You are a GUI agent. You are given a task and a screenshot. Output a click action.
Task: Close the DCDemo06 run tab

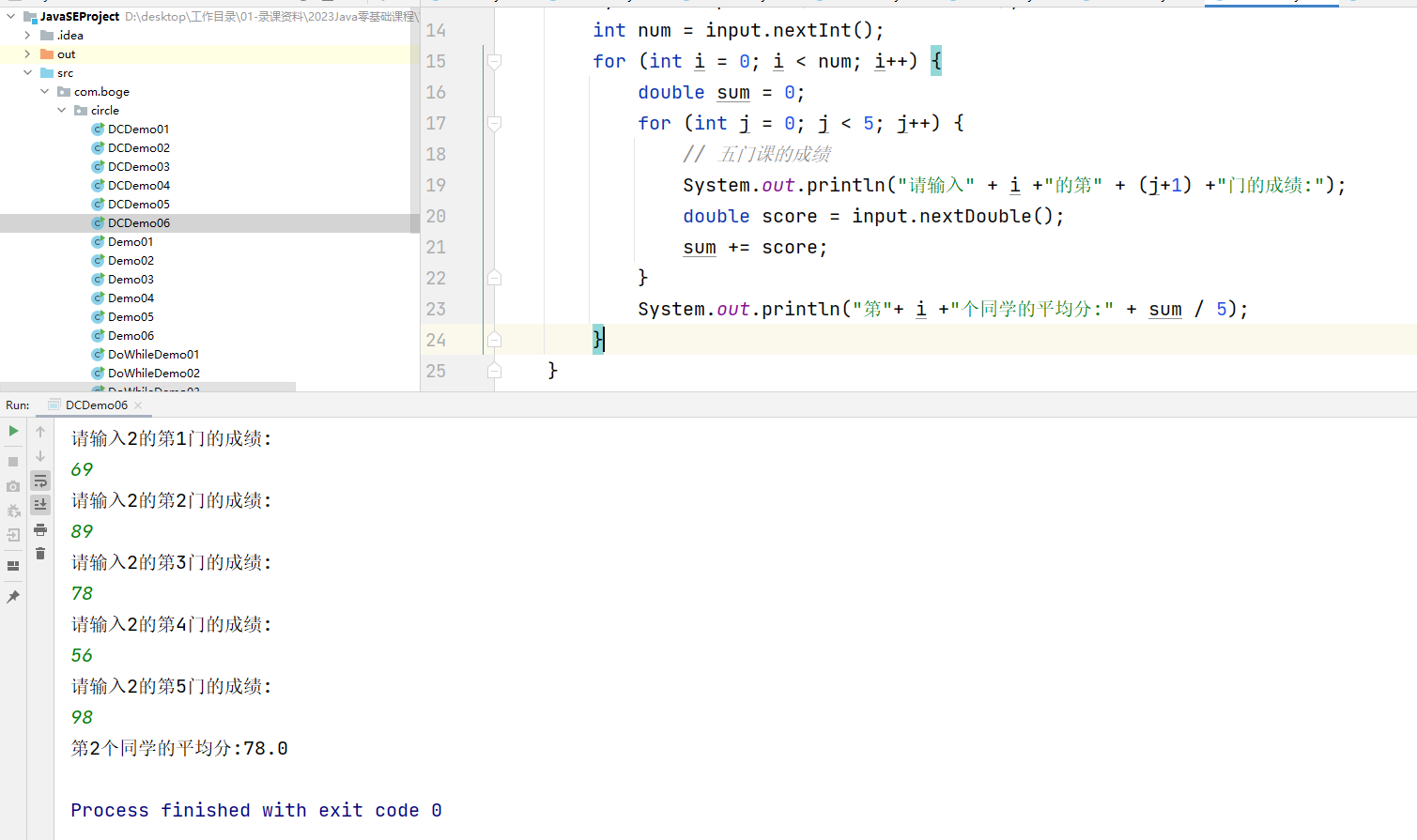pos(138,405)
